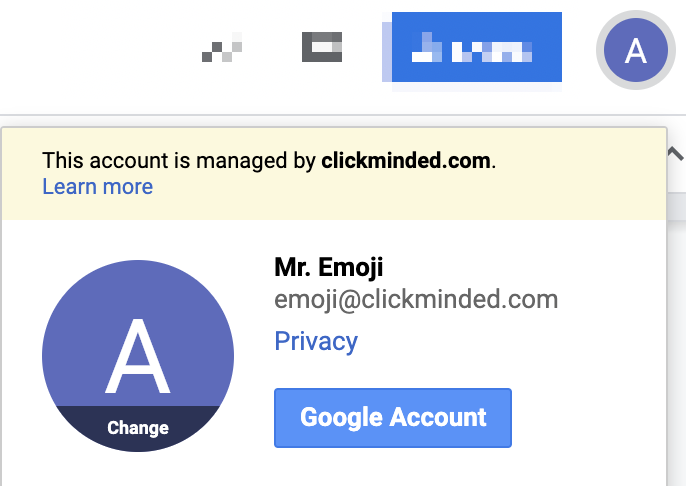Image resolution: width=686 pixels, height=486 pixels.
Task: Click the Google Account button
Action: tap(393, 417)
